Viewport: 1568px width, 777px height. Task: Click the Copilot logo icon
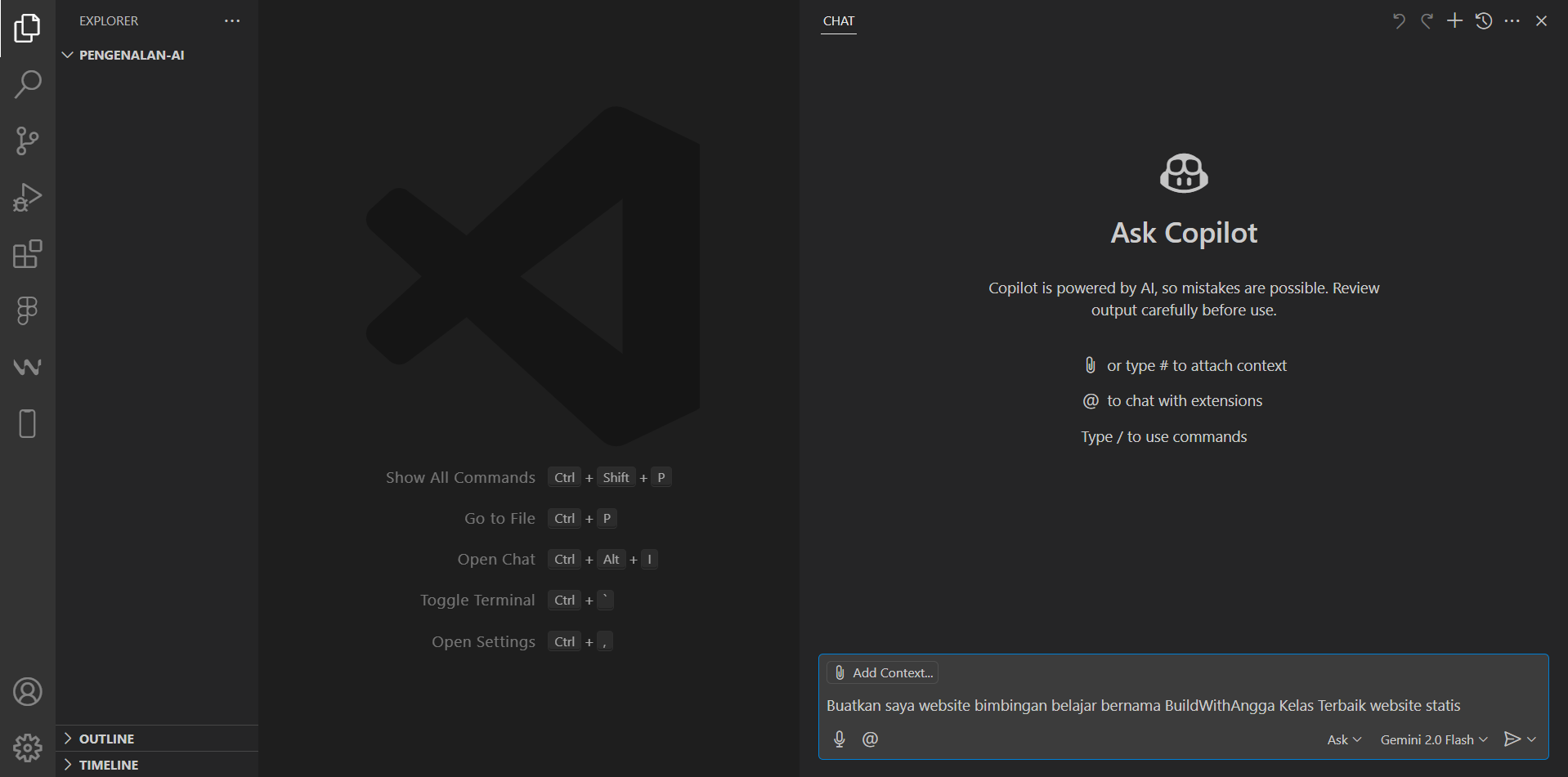[x=1184, y=173]
